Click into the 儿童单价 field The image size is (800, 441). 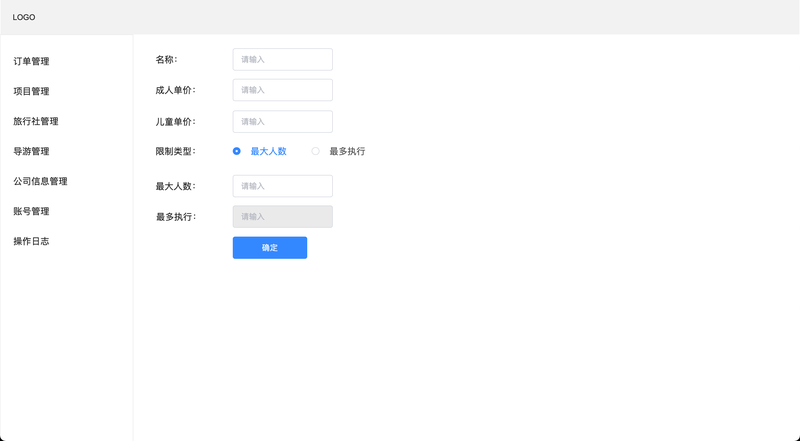coord(283,121)
